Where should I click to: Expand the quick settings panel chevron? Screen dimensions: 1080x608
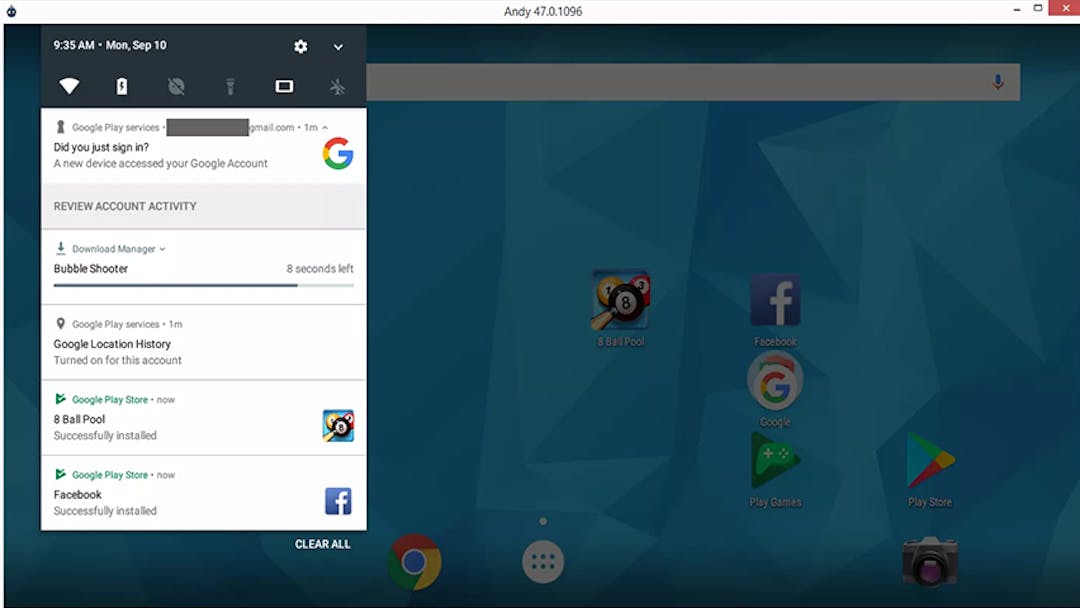[338, 46]
